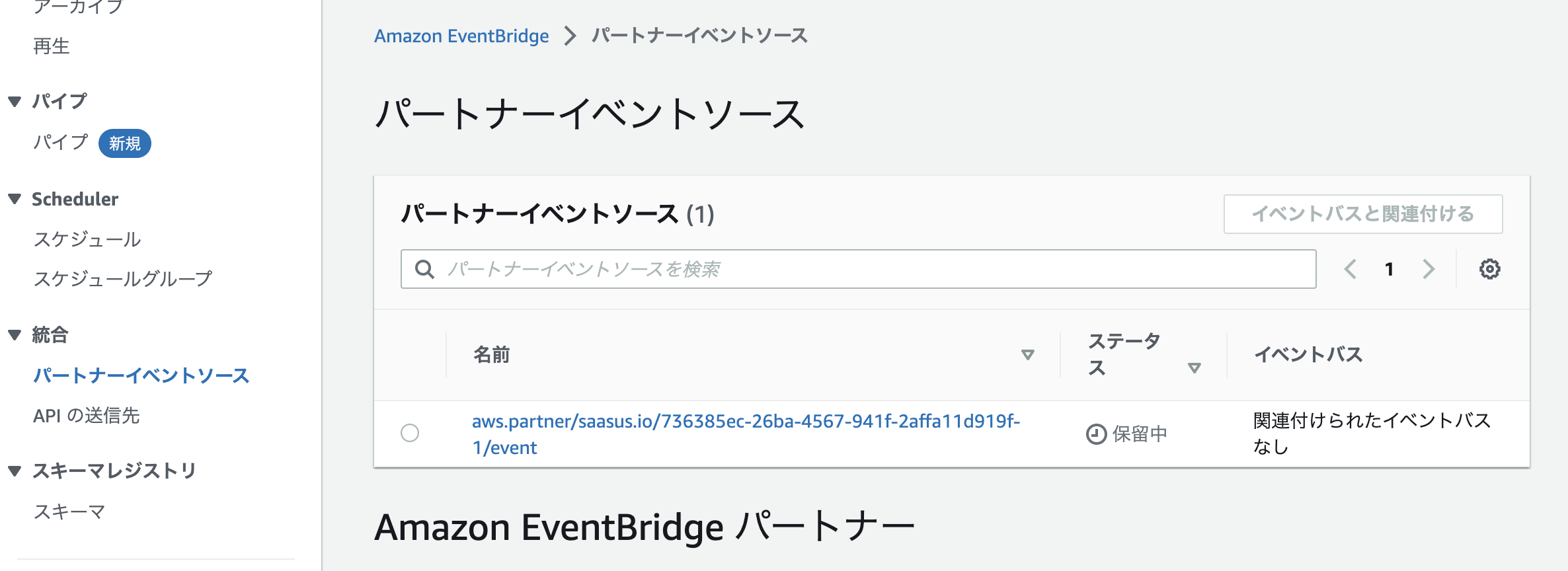Sort table by 名前 column arrow

click(1027, 355)
